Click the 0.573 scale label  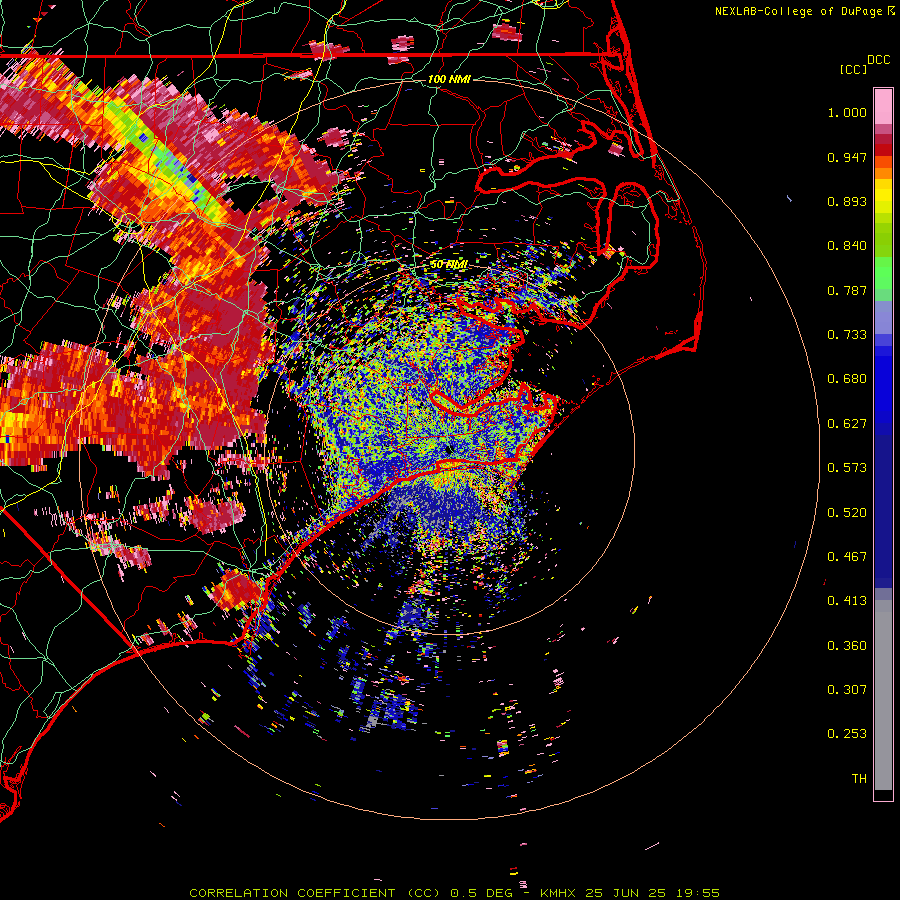[847, 468]
